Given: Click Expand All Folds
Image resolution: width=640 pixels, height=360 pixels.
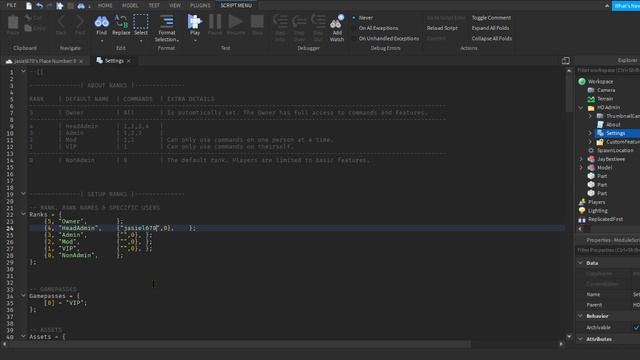Looking at the screenshot, I should 490,28.
